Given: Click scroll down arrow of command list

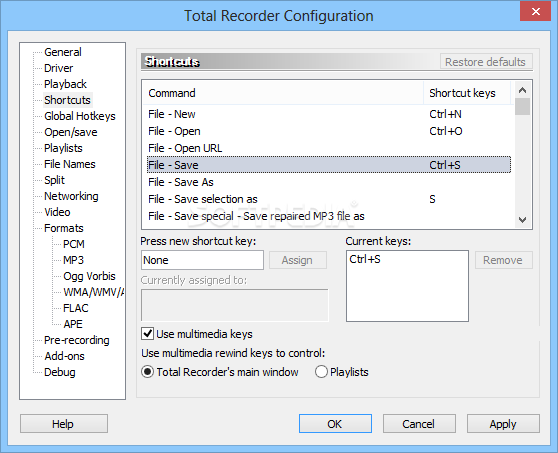Looking at the screenshot, I should pos(522,220).
